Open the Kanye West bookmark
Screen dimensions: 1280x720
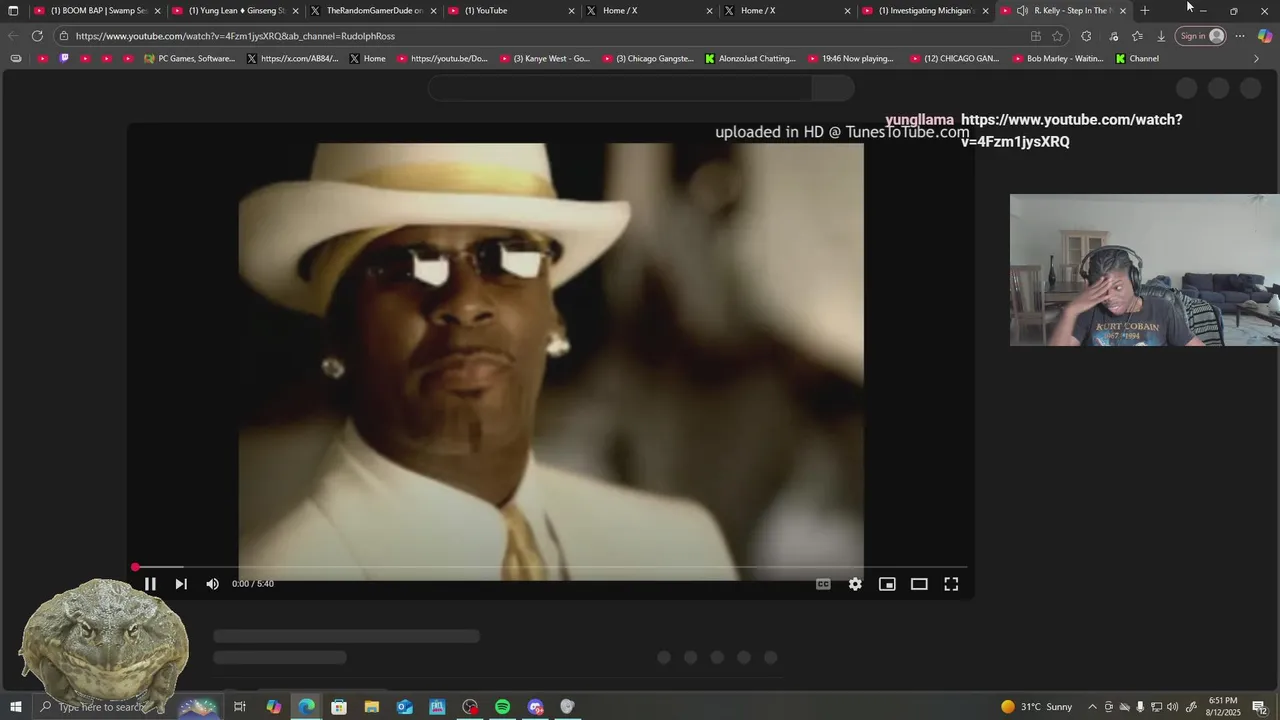(x=545, y=58)
